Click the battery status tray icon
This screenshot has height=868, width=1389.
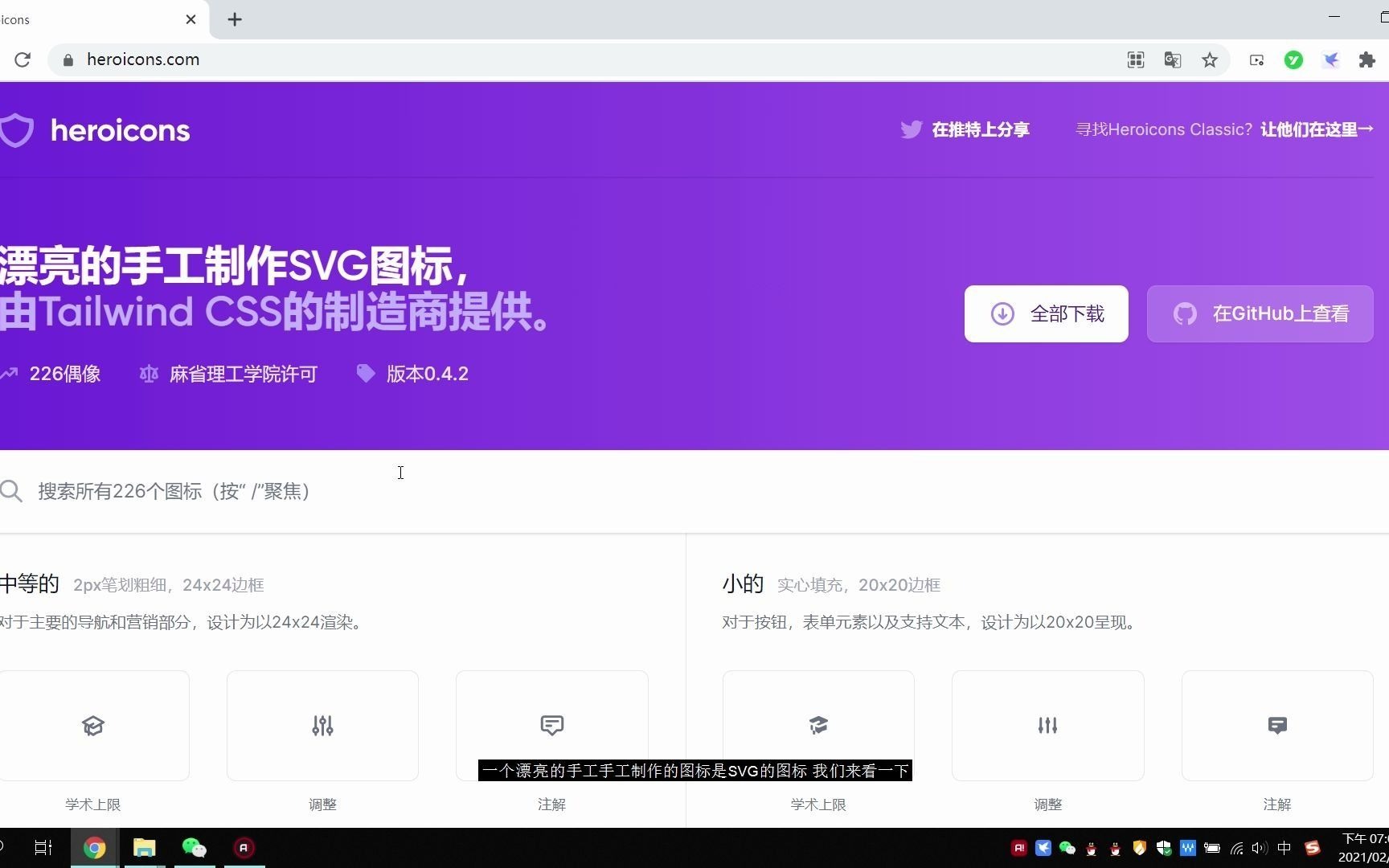tap(1212, 848)
